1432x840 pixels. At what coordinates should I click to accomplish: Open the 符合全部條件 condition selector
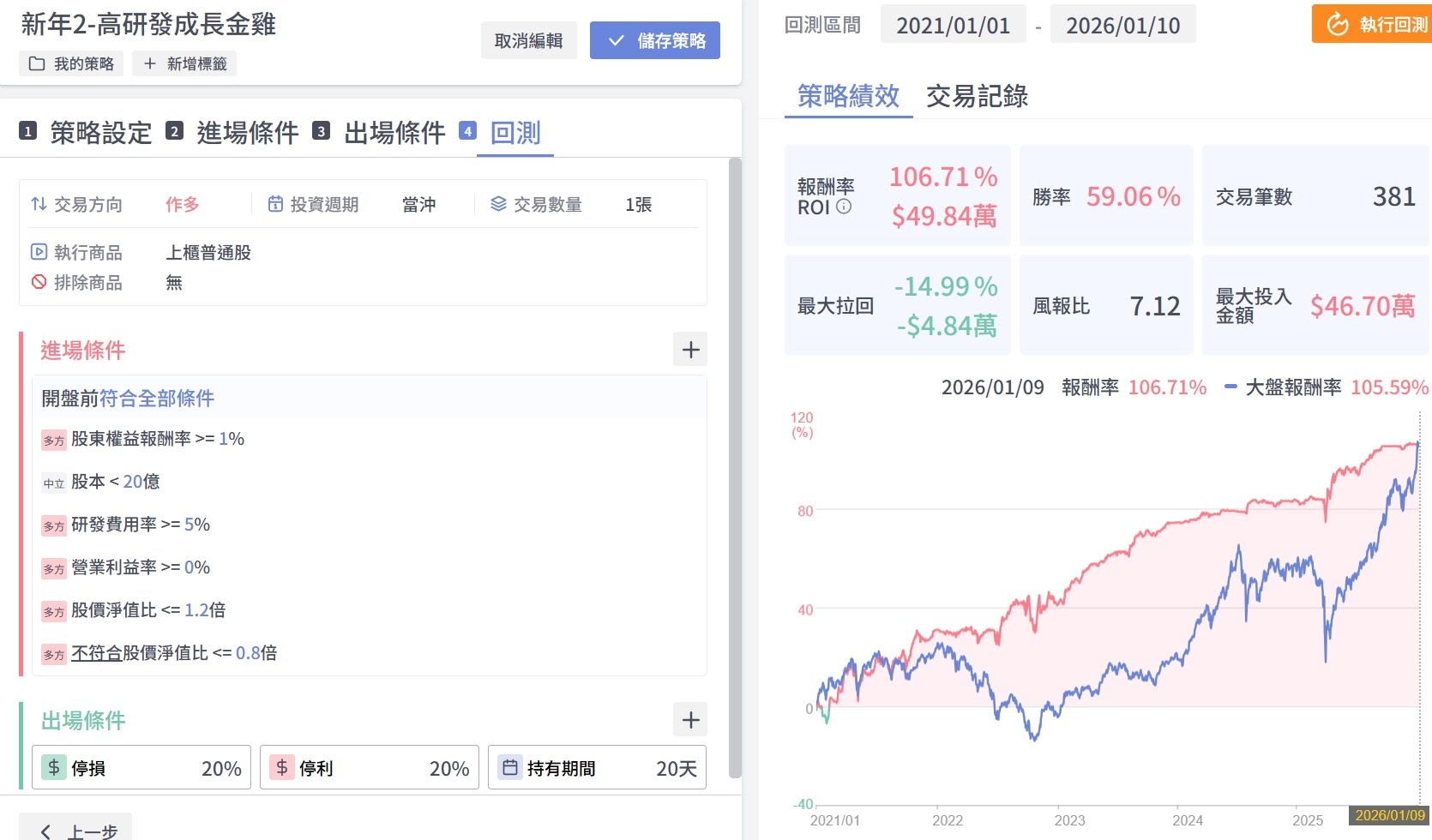(157, 399)
